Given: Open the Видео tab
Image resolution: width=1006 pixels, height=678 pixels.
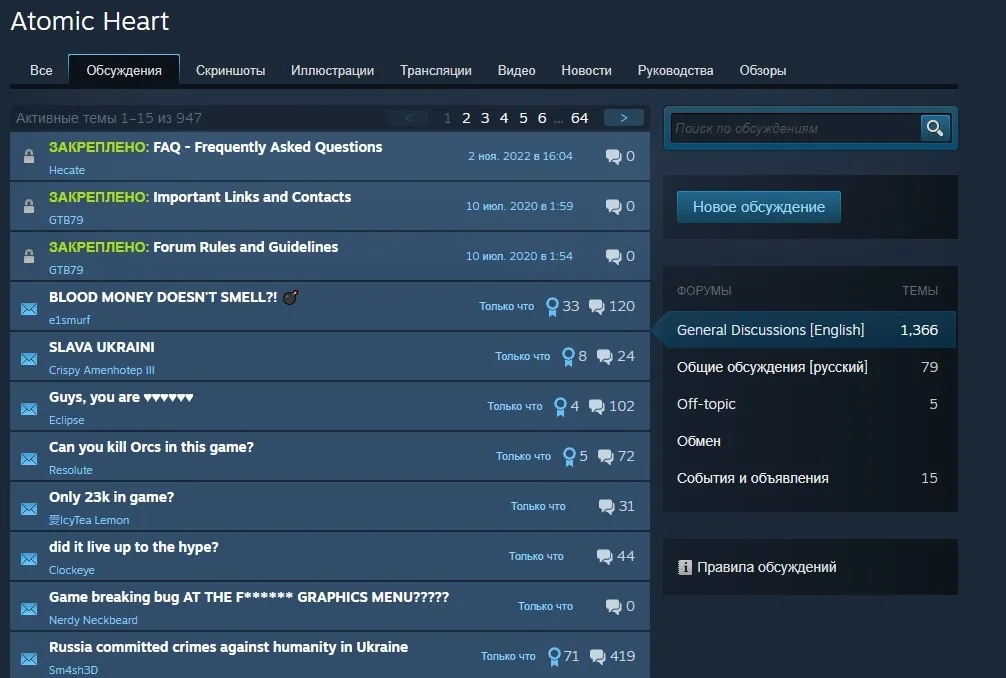Looking at the screenshot, I should coord(516,71).
